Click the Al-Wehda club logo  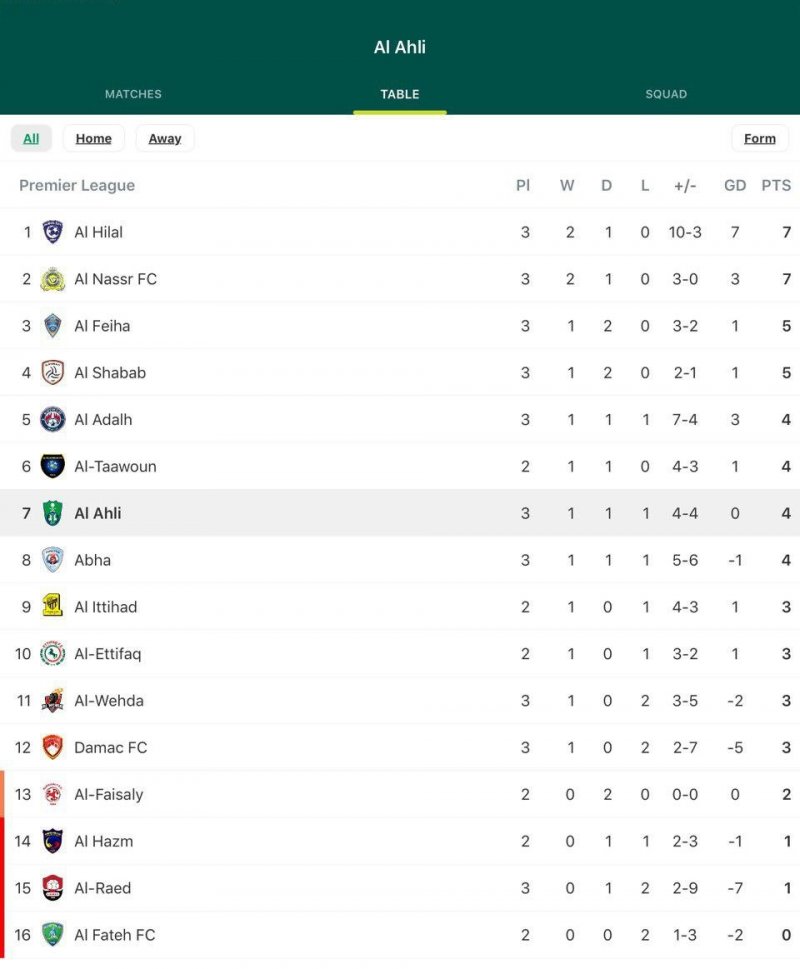click(x=52, y=700)
